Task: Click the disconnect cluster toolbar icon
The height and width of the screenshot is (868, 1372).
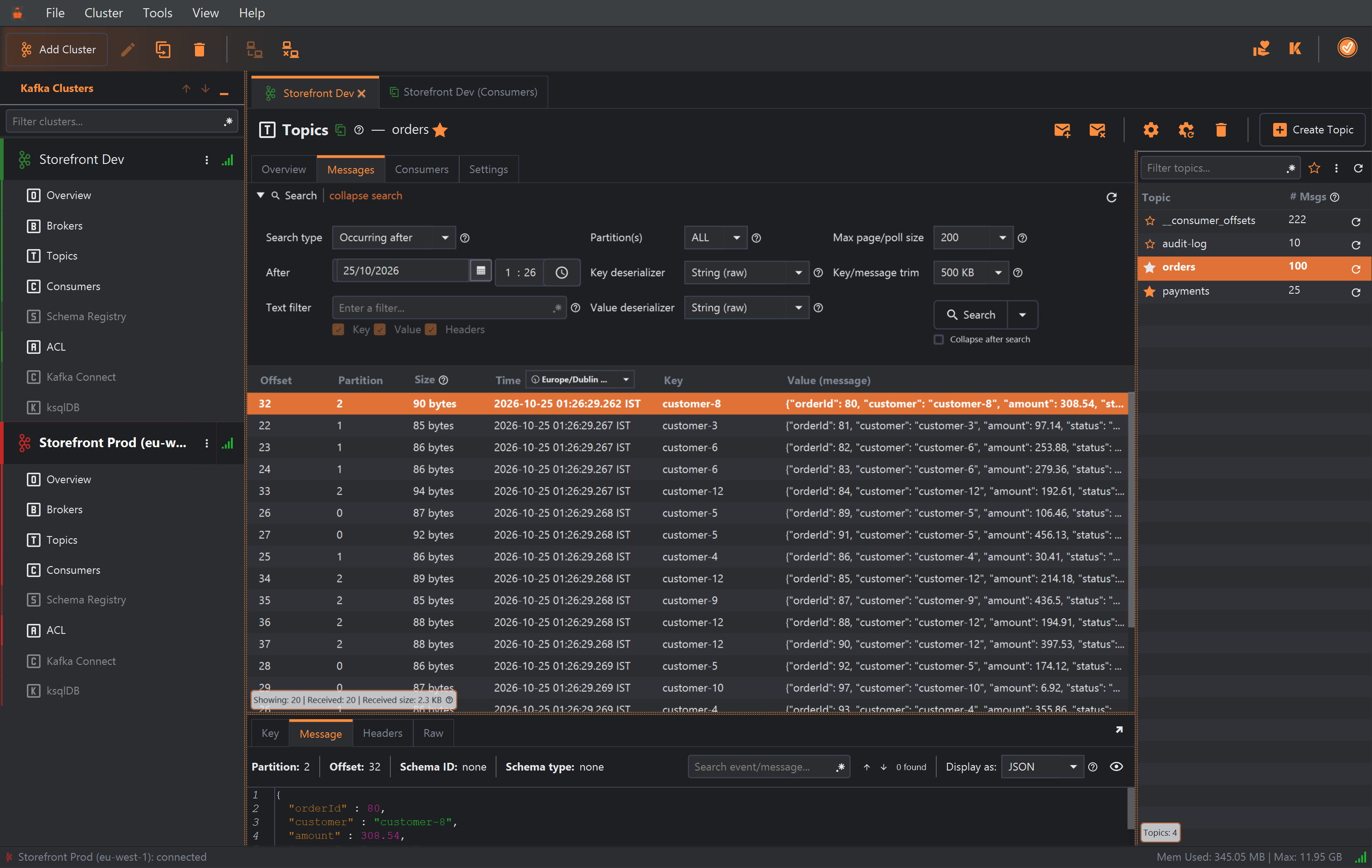Action: tap(291, 50)
